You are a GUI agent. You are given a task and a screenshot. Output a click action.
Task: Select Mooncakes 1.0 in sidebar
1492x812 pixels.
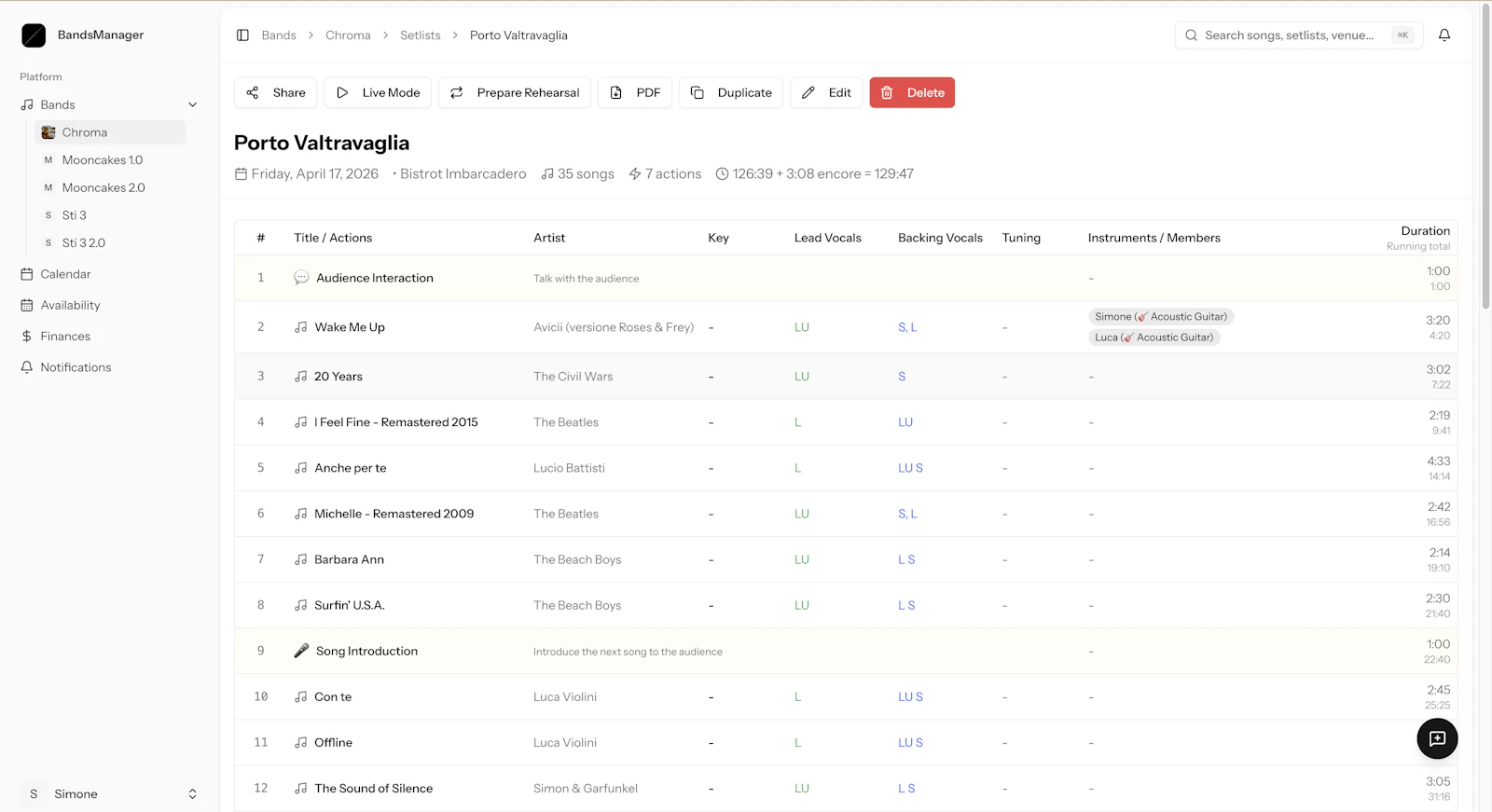pyautogui.click(x=110, y=160)
